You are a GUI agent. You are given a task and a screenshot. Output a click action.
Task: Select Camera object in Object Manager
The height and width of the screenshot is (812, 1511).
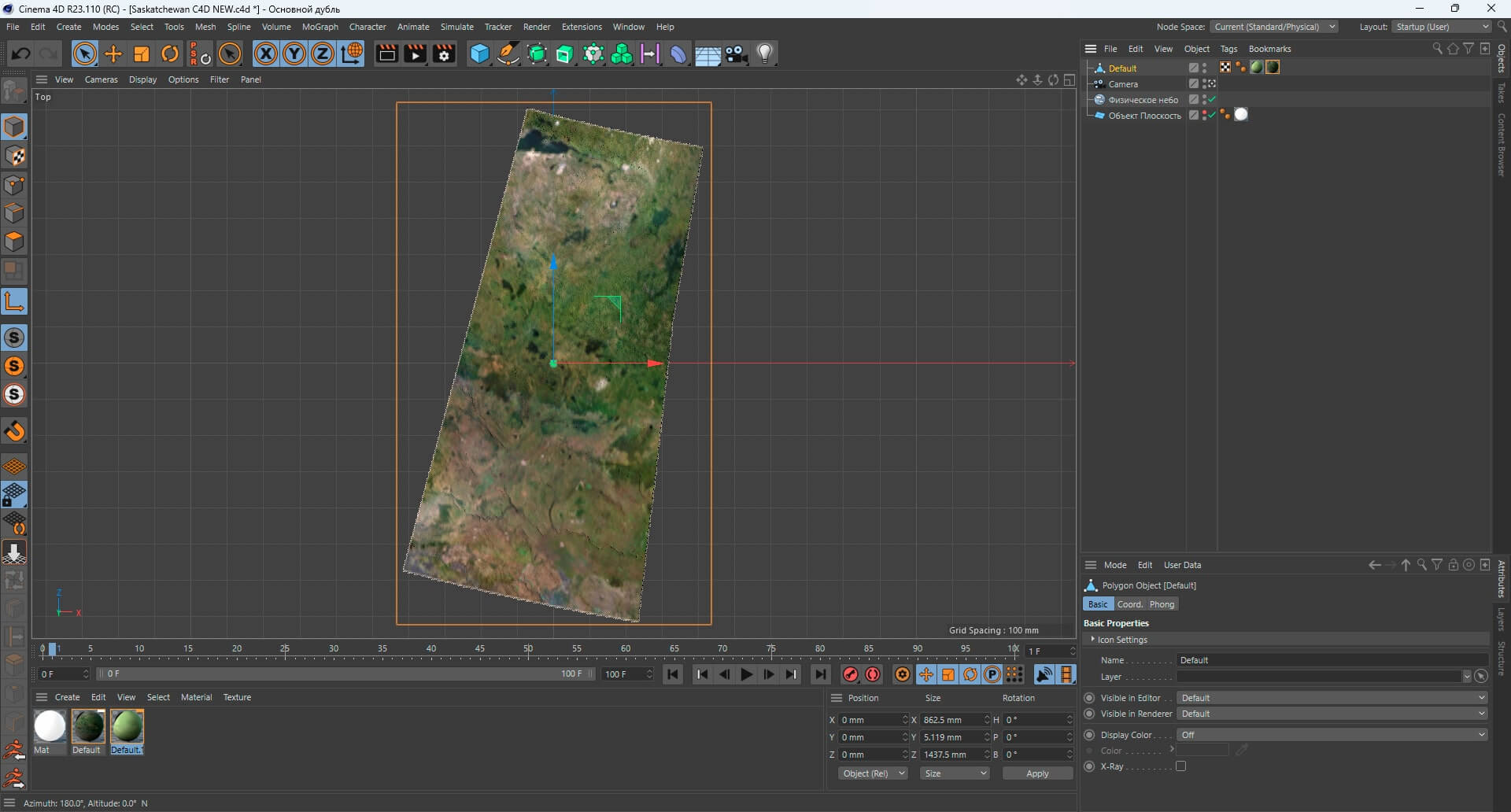tap(1123, 84)
